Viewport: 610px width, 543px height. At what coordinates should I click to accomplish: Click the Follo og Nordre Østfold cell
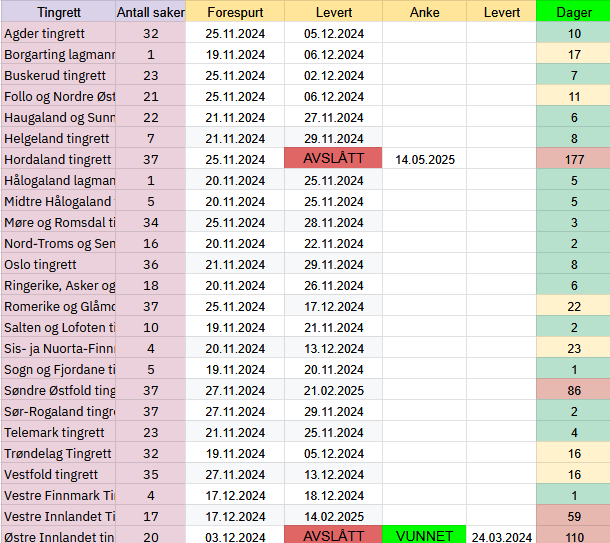(x=58, y=96)
